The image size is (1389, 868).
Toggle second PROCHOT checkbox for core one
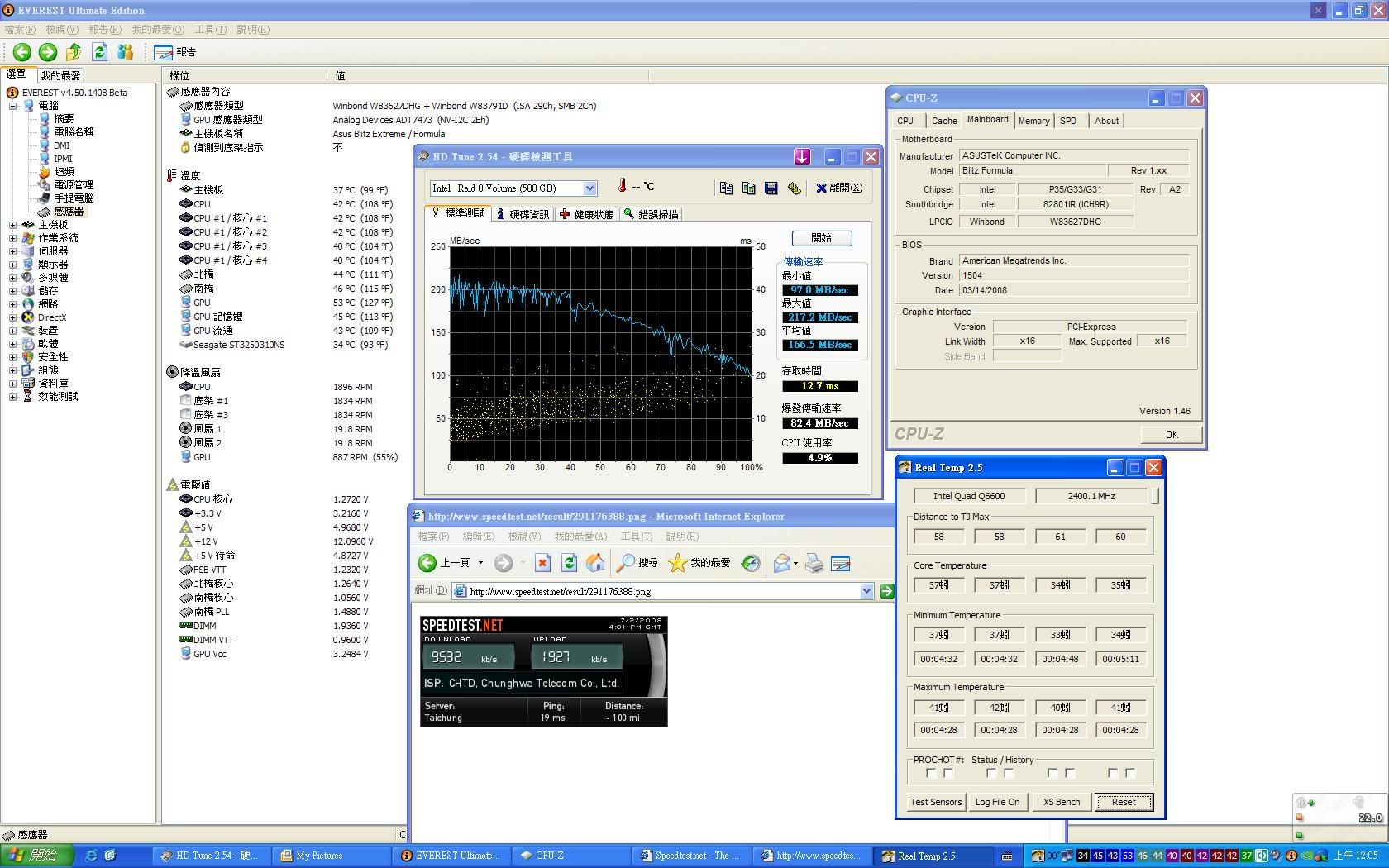(x=948, y=774)
